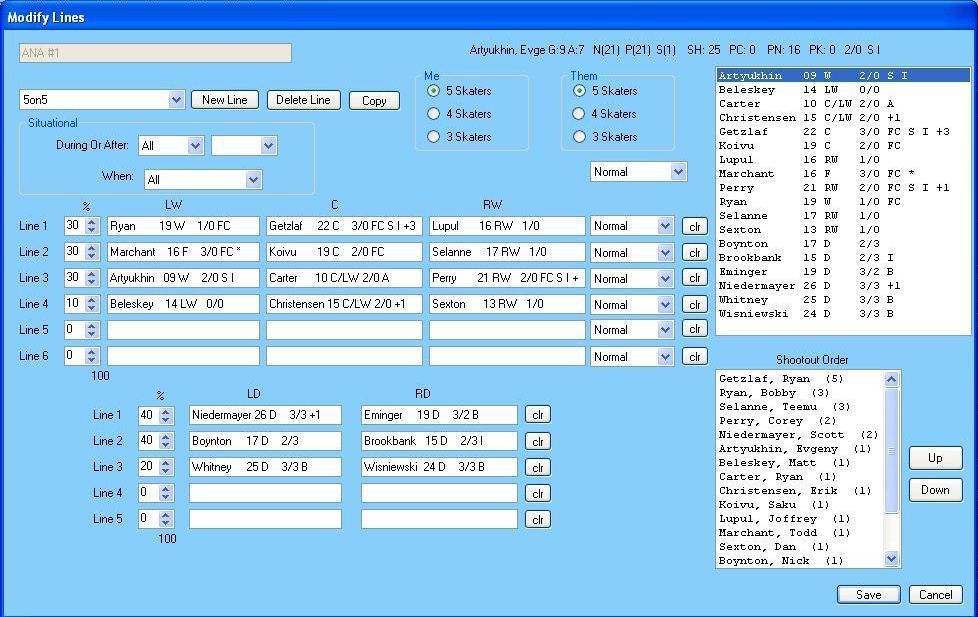Viewport: 978px width, 617px height.
Task: Select Selanne, Teemu in Shootout Order
Action: tap(784, 407)
